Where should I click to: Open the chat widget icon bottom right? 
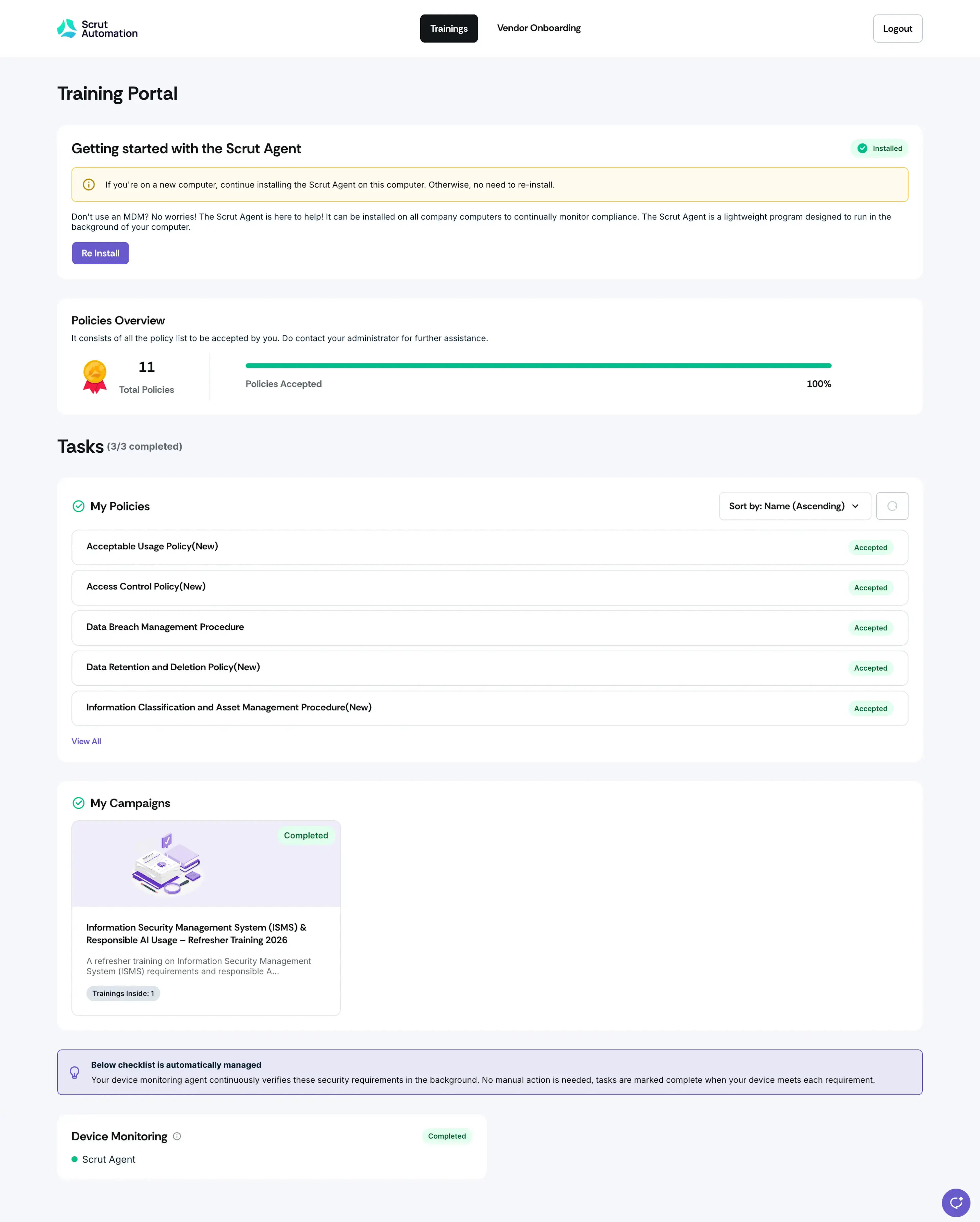point(956,1203)
